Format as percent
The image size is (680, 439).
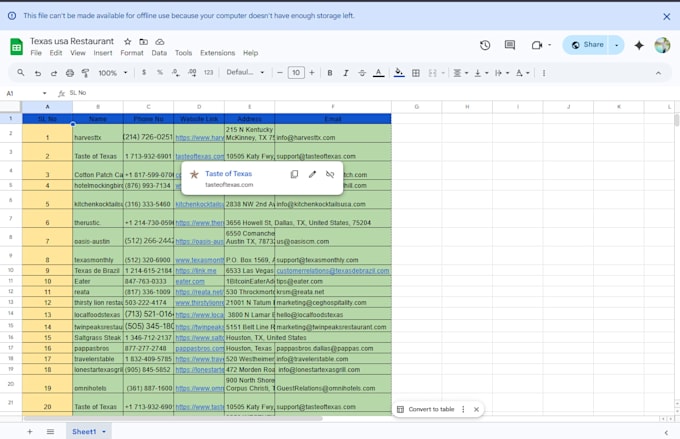coord(160,72)
